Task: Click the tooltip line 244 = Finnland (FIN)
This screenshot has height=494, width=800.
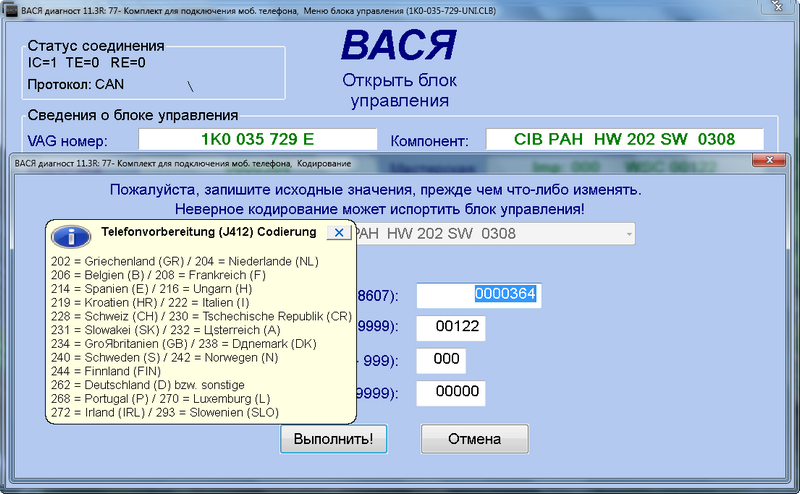Action: tap(106, 371)
